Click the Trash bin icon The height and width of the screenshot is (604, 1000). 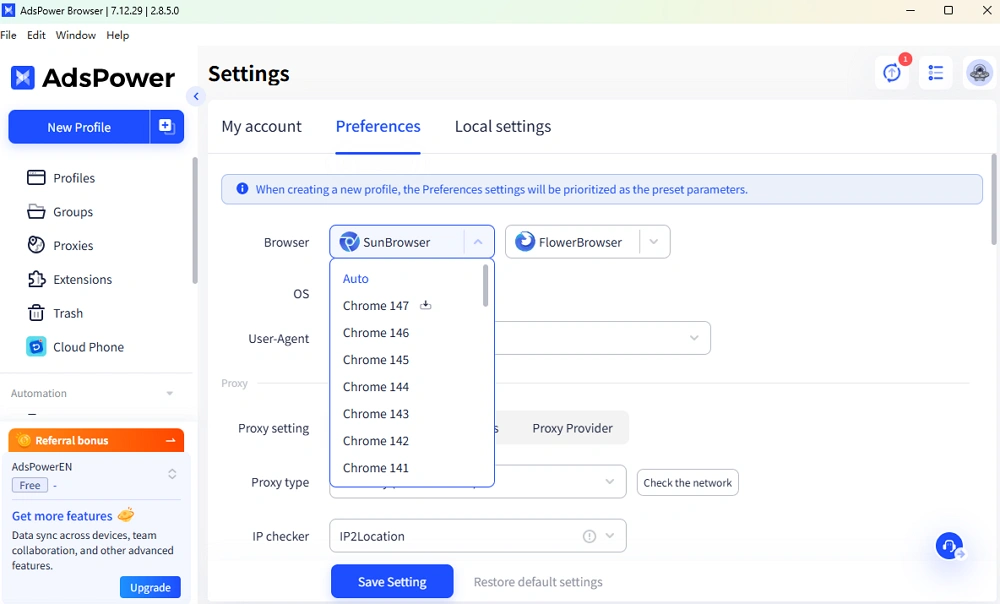click(36, 313)
